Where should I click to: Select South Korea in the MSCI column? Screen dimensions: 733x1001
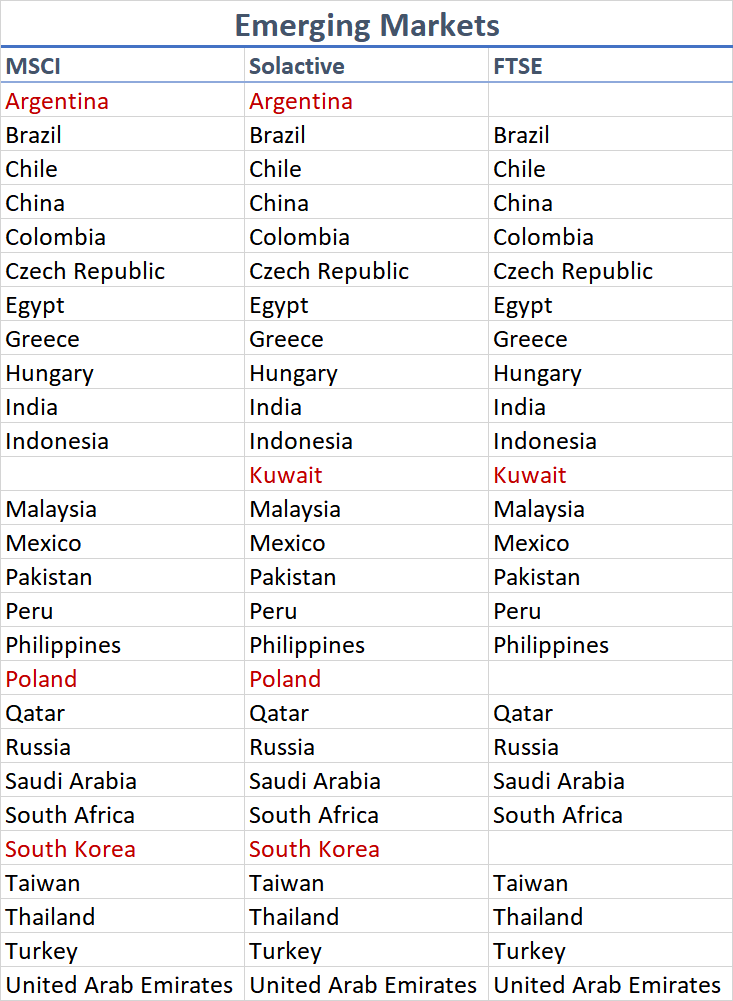(70, 849)
